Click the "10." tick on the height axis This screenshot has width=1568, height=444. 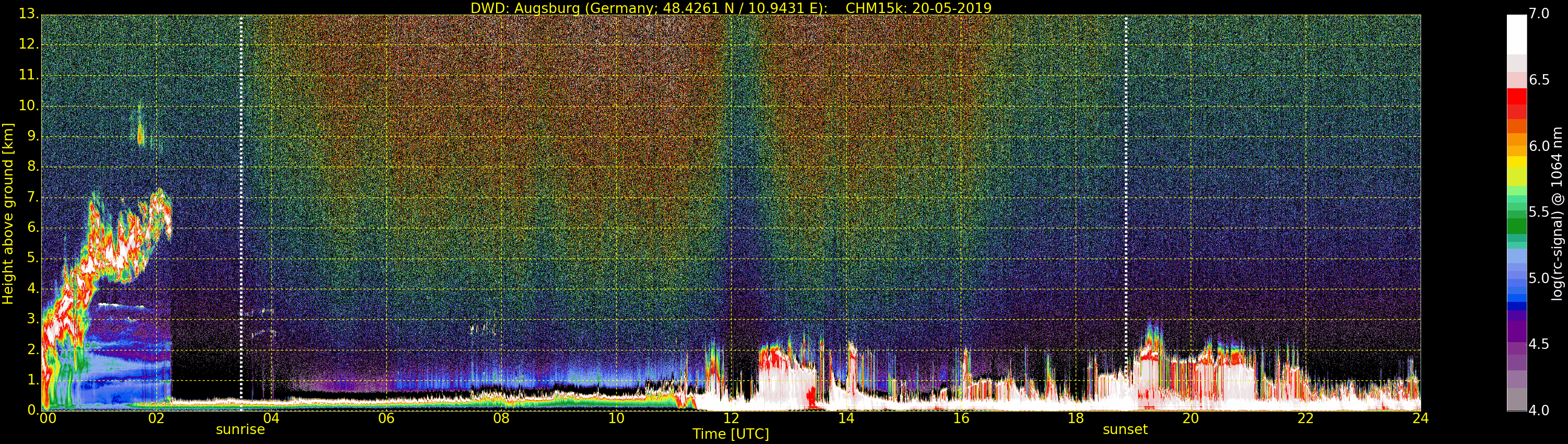coord(30,106)
